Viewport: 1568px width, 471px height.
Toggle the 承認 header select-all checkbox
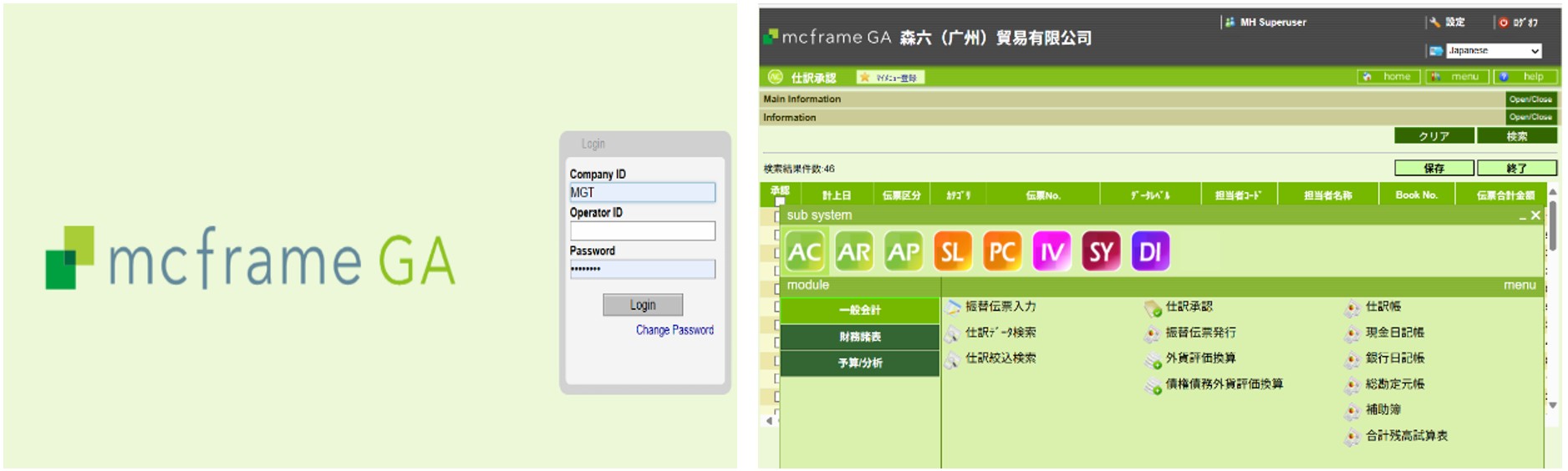tap(780, 201)
